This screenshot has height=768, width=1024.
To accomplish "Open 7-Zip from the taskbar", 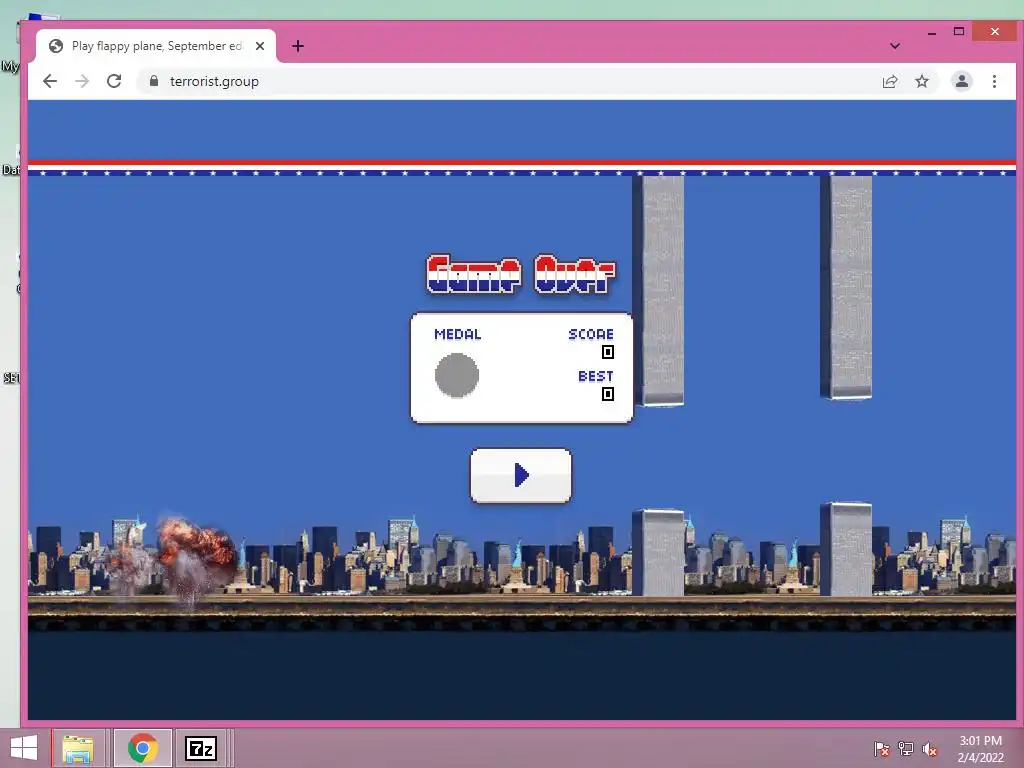I will (x=200, y=748).
